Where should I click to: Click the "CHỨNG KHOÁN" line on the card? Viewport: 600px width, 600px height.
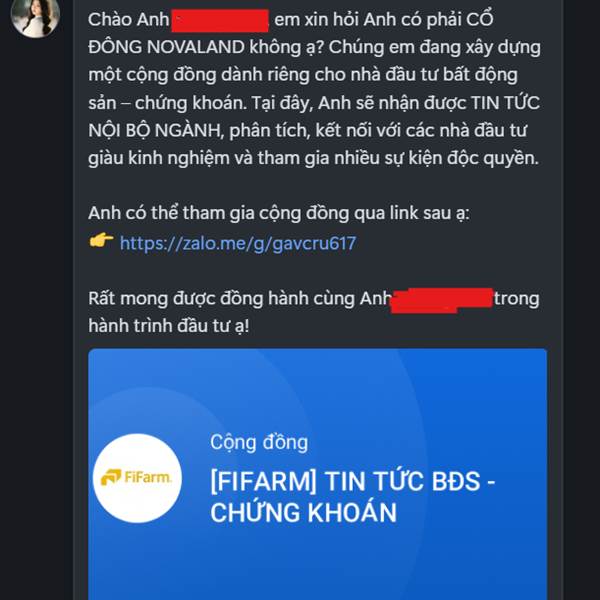[303, 512]
